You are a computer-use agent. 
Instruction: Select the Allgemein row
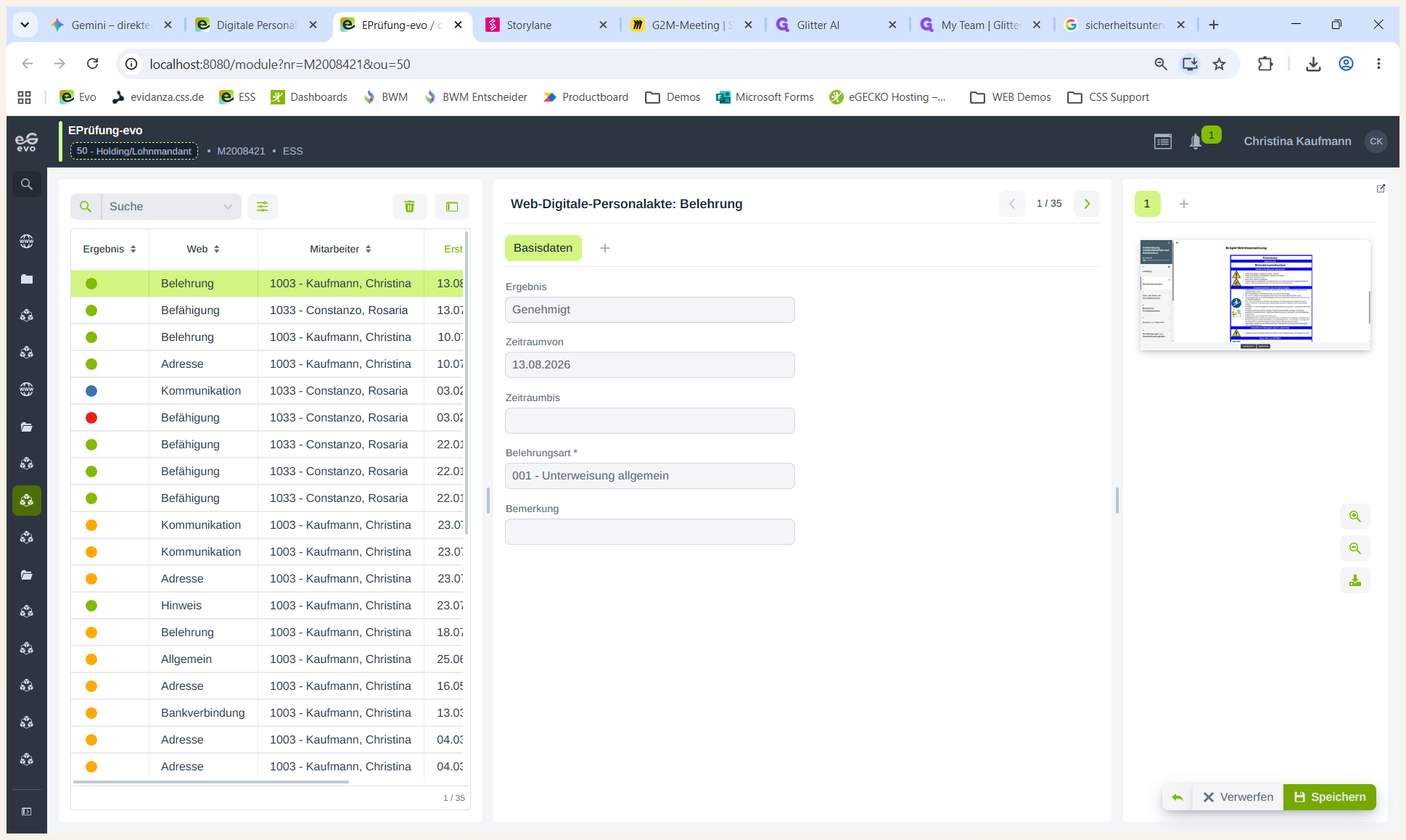pos(267,659)
